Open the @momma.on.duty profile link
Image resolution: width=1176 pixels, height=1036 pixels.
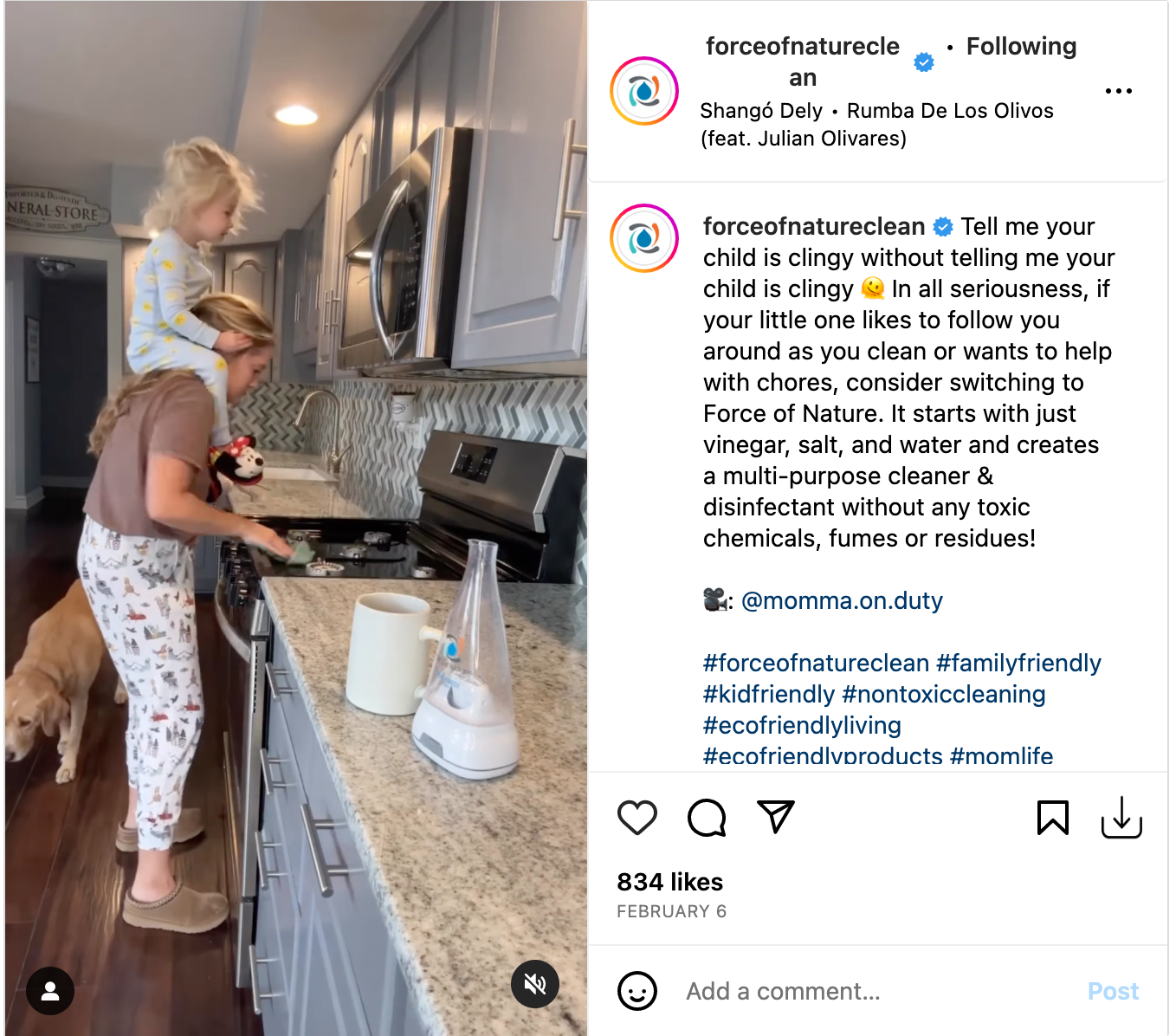(x=842, y=601)
